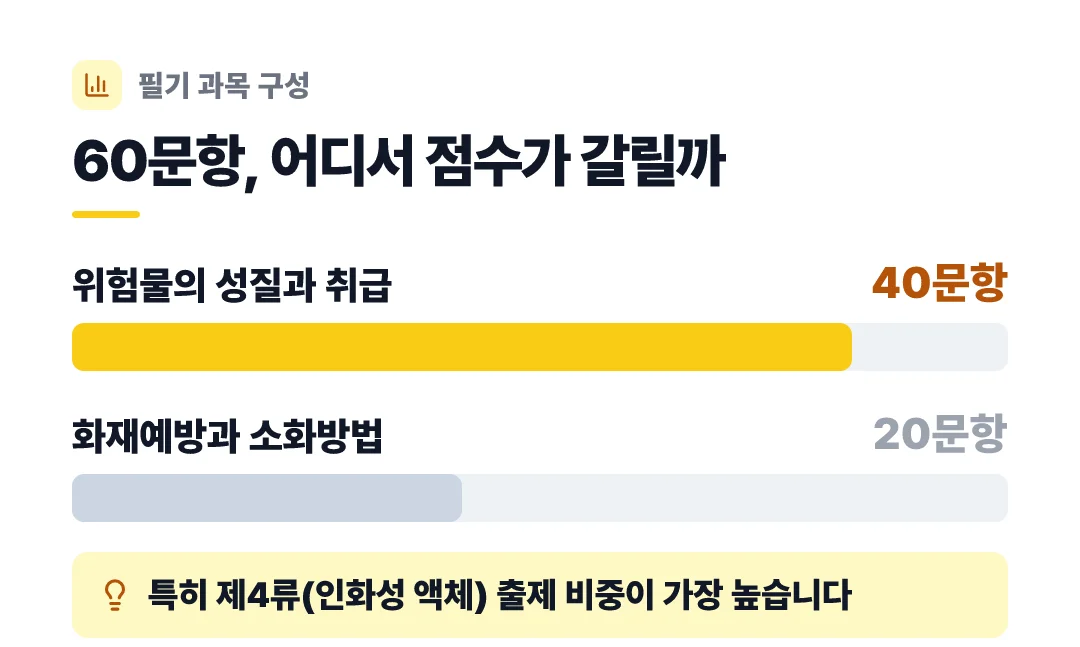Select the 필기 과목 구성 label
Screen dimensions: 1080x647
(x=224, y=85)
